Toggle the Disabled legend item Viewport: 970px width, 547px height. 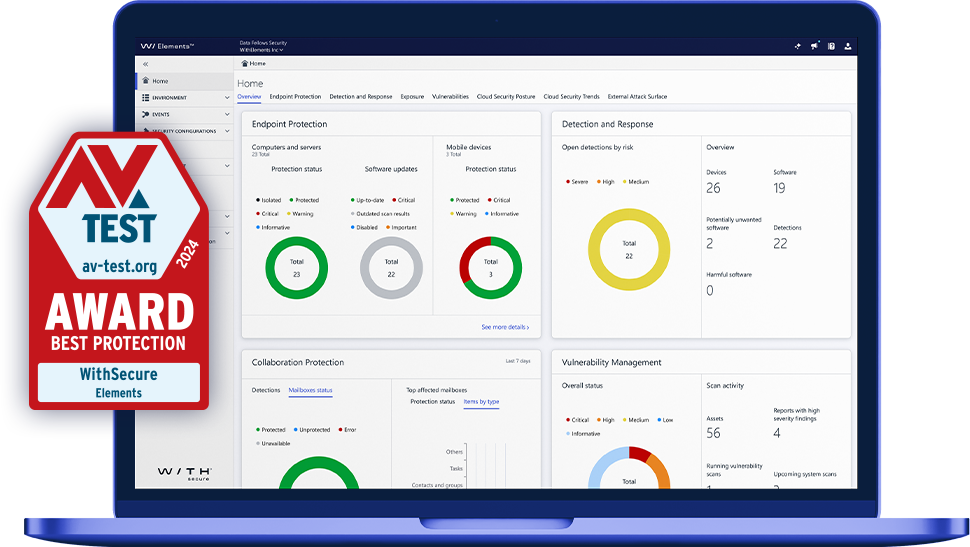click(364, 227)
